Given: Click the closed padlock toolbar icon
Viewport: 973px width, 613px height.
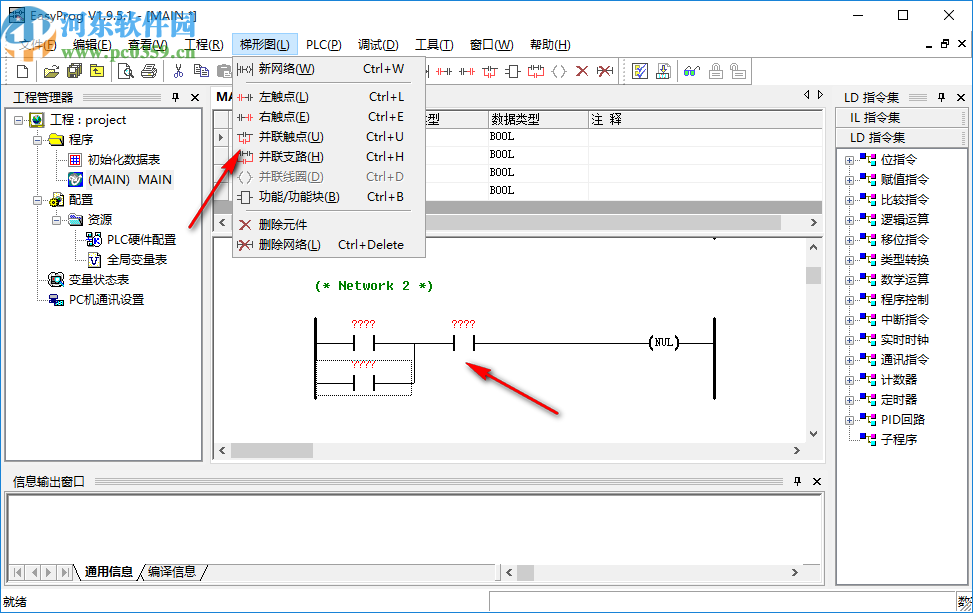Looking at the screenshot, I should click(x=715, y=72).
